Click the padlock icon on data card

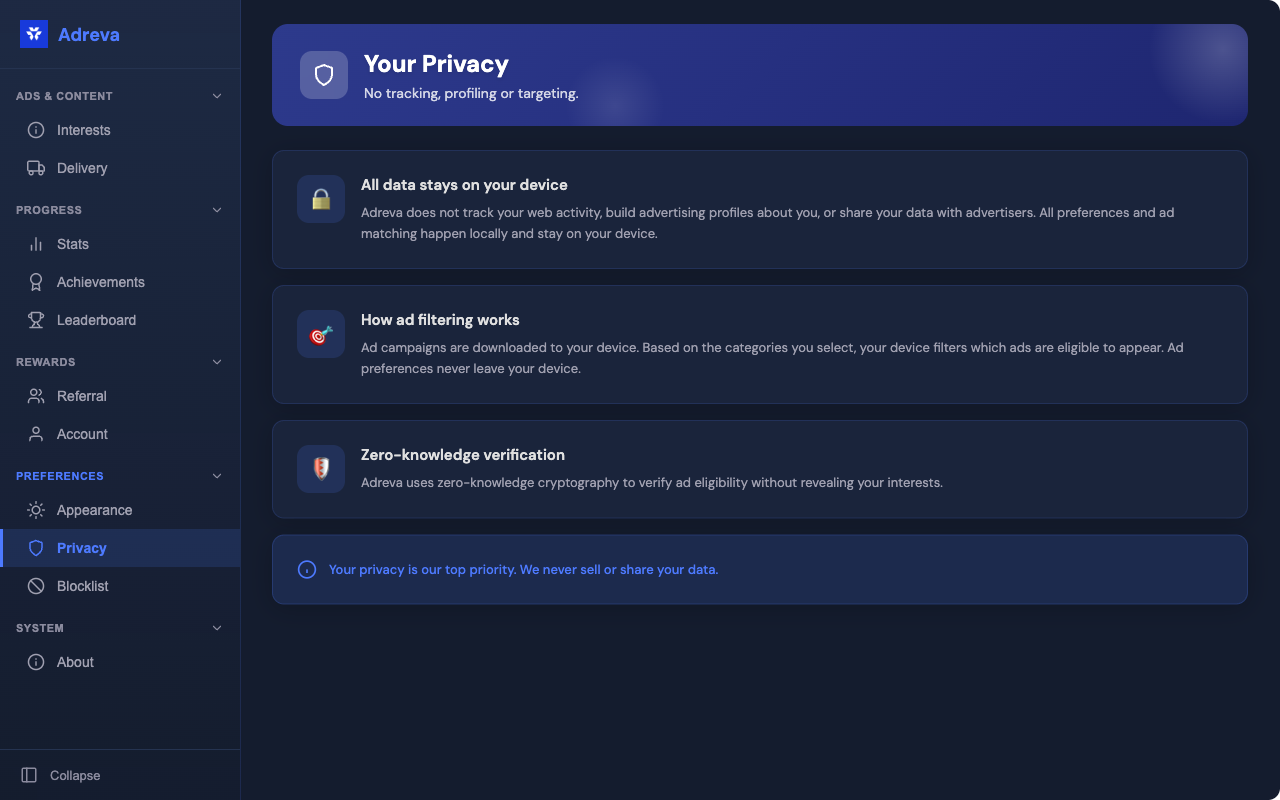pos(321,199)
